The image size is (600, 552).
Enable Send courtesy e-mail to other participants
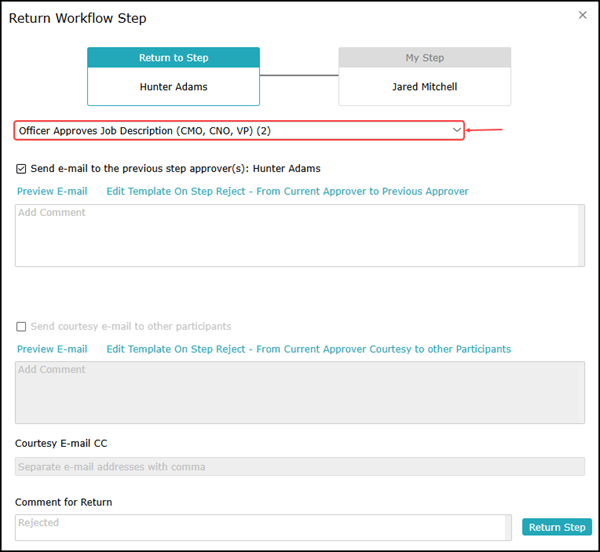point(21,326)
